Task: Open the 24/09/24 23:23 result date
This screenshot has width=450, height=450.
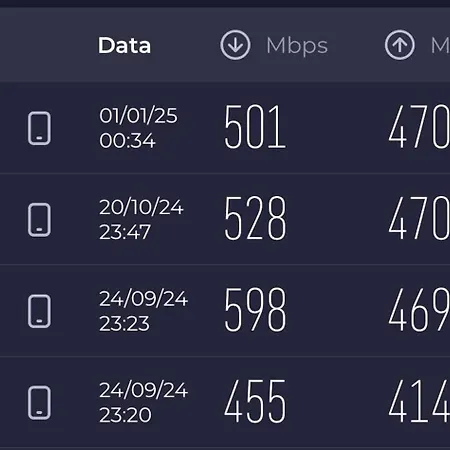Action: (x=143, y=311)
